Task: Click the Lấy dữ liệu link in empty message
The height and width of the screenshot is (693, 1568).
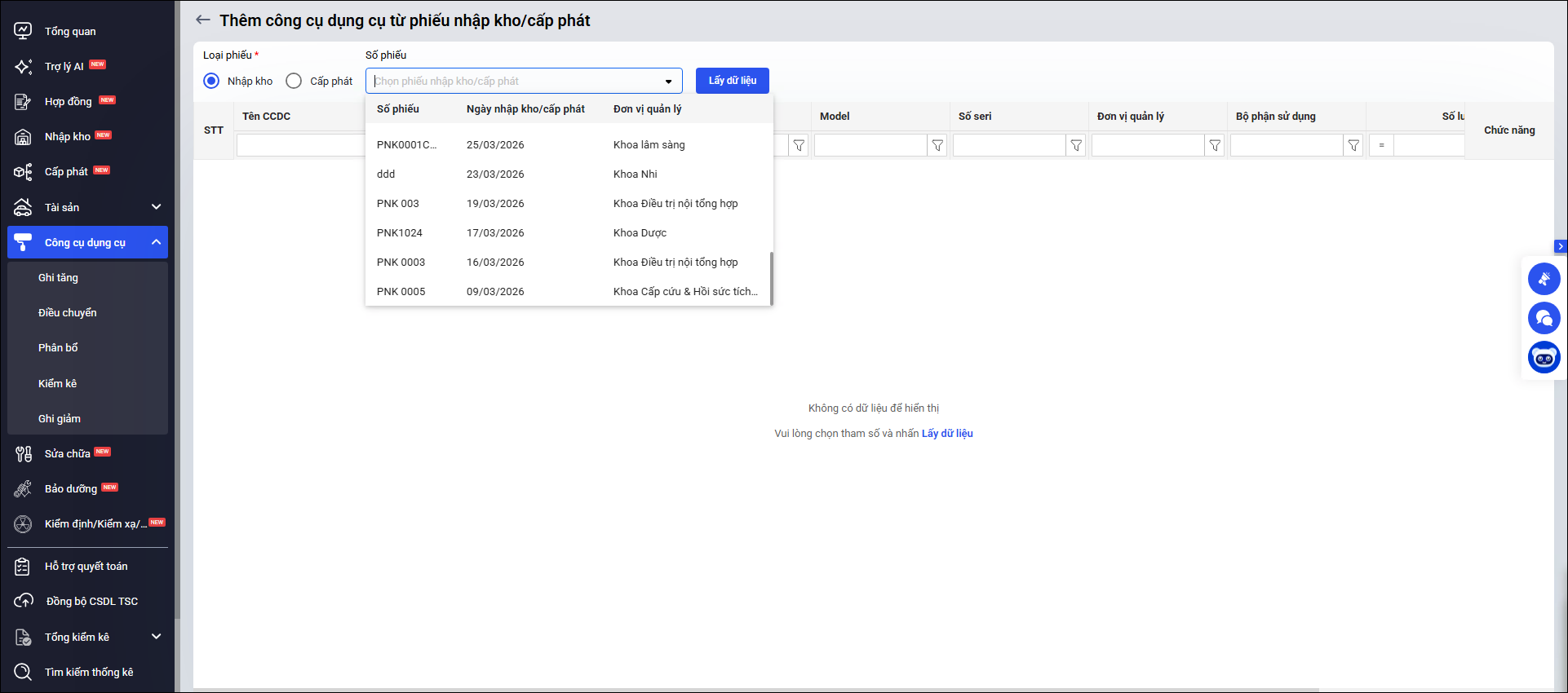Action: pyautogui.click(x=947, y=434)
